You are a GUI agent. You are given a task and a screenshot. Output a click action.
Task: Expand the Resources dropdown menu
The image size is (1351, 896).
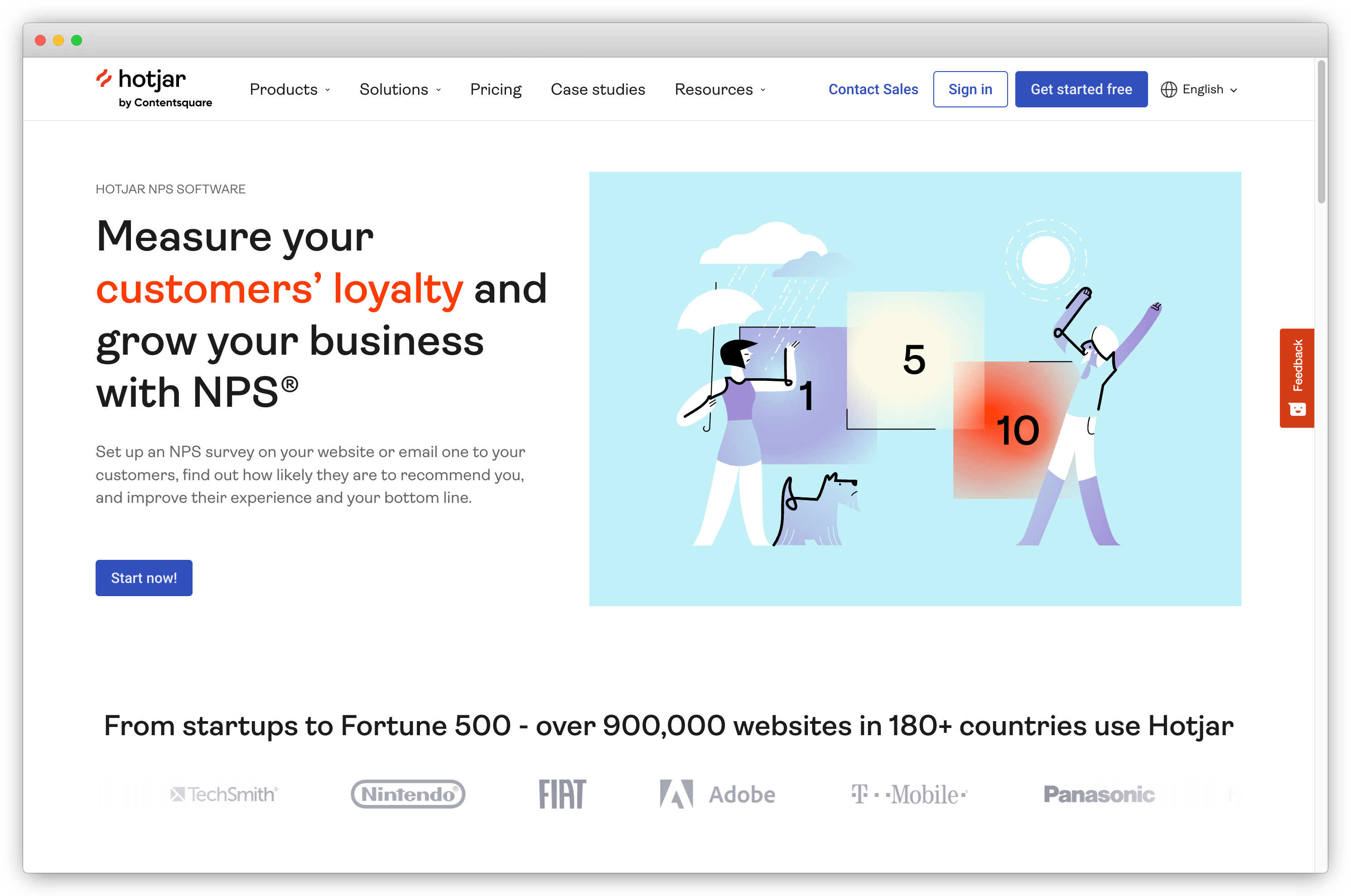pyautogui.click(x=719, y=89)
